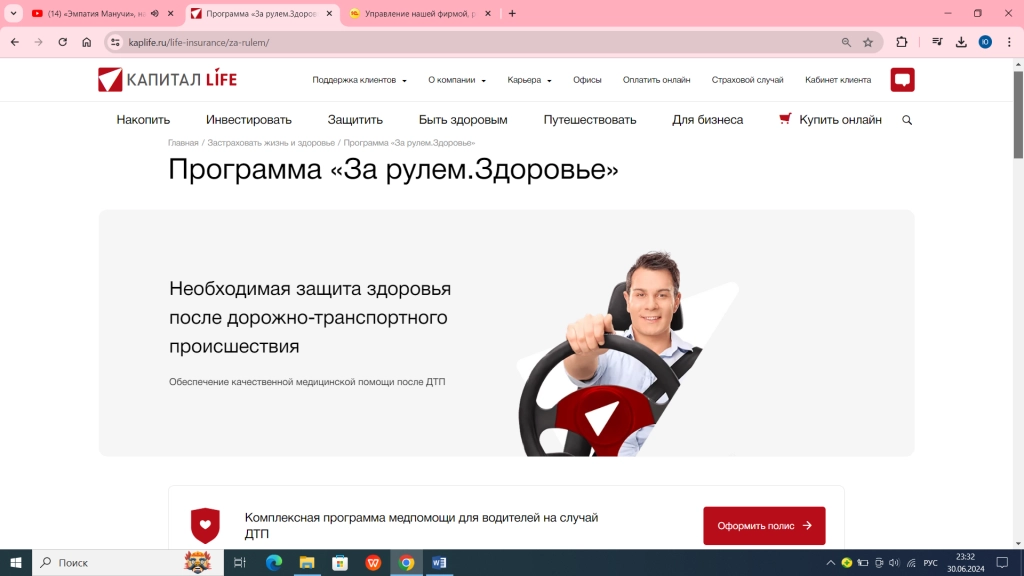The image size is (1024, 576).
Task: Open the Chrome extensions puzzle icon
Action: [901, 42]
